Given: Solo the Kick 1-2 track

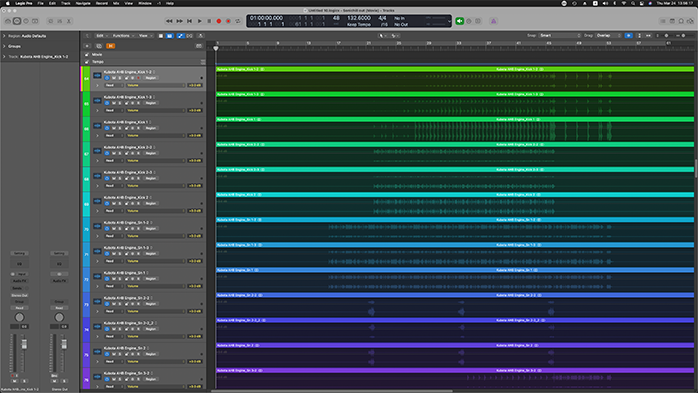Looking at the screenshot, I should coord(120,78).
